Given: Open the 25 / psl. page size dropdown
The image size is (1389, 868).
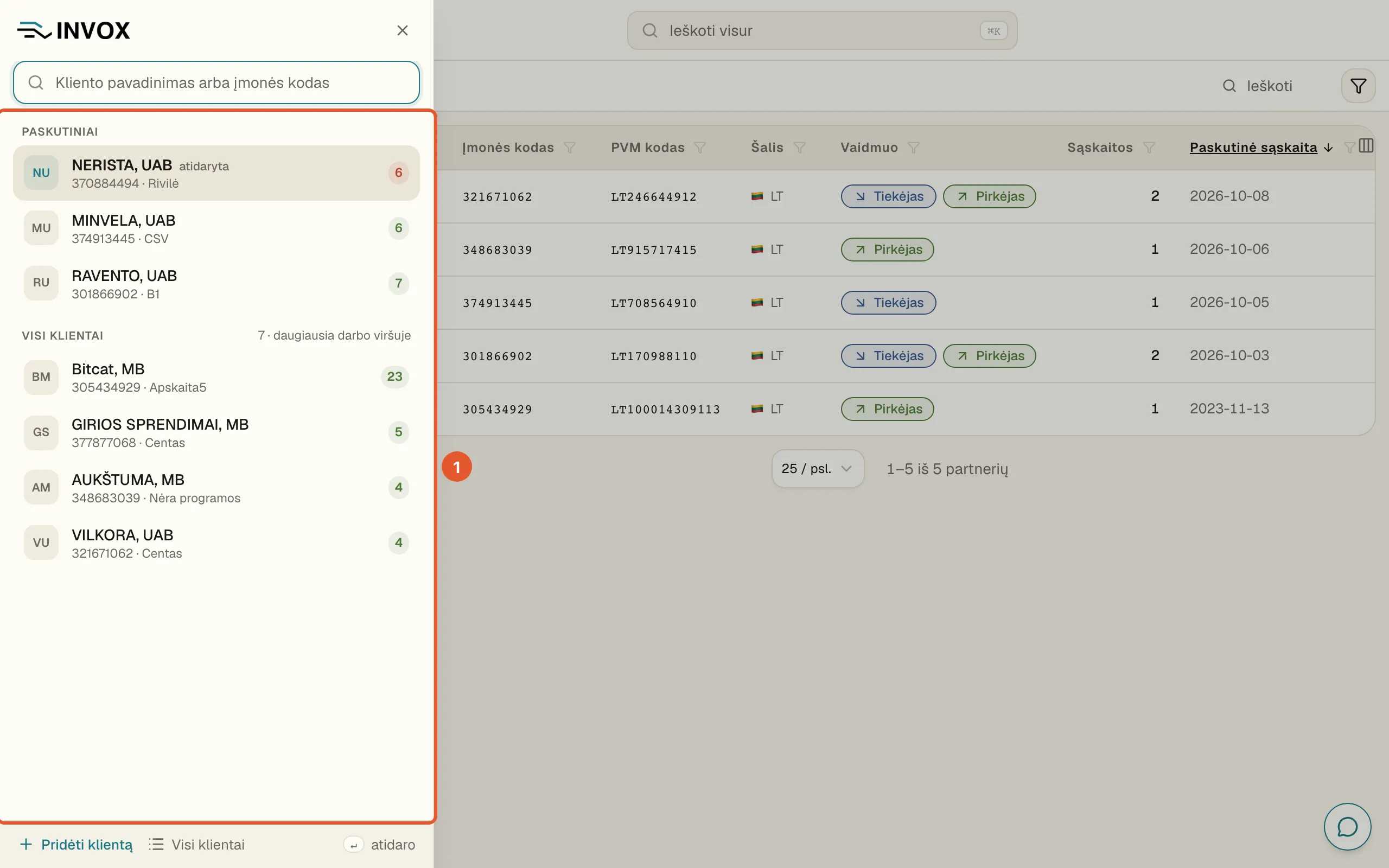Looking at the screenshot, I should point(817,468).
